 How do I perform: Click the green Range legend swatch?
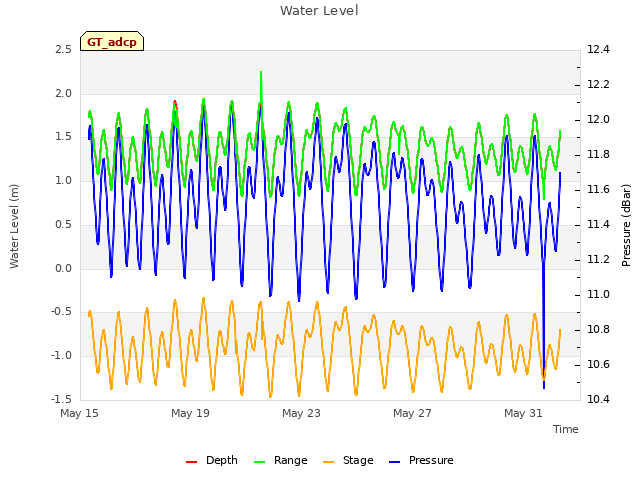tap(260, 462)
